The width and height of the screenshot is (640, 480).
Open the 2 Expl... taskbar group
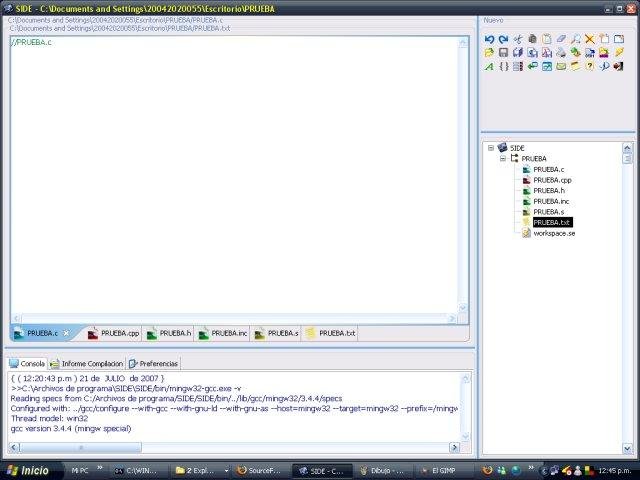pyautogui.click(x=201, y=471)
